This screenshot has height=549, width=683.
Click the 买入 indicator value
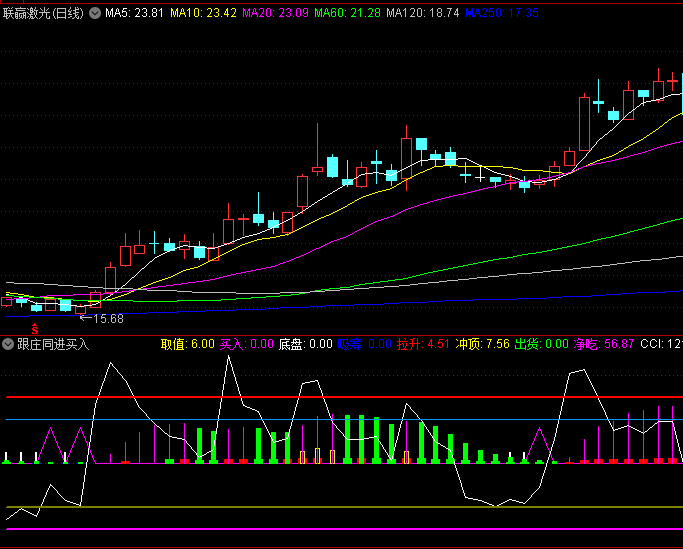(x=246, y=344)
